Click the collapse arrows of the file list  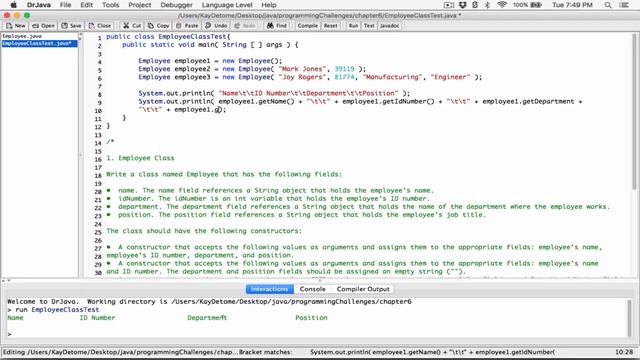(80, 37)
